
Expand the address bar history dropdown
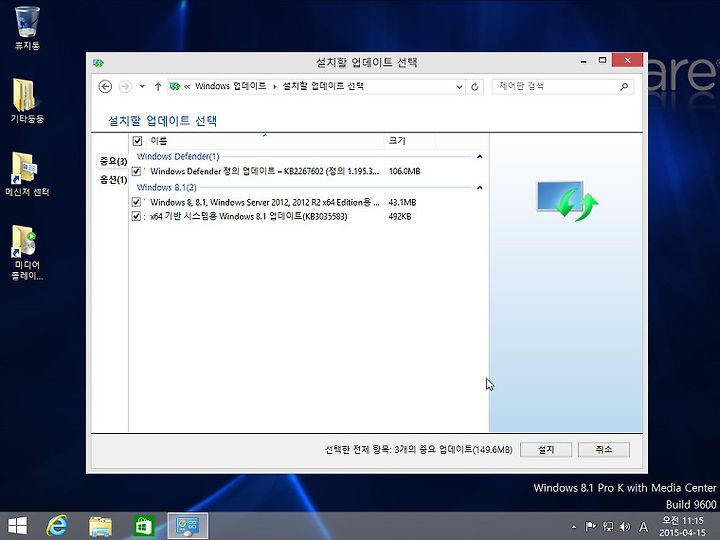(459, 86)
